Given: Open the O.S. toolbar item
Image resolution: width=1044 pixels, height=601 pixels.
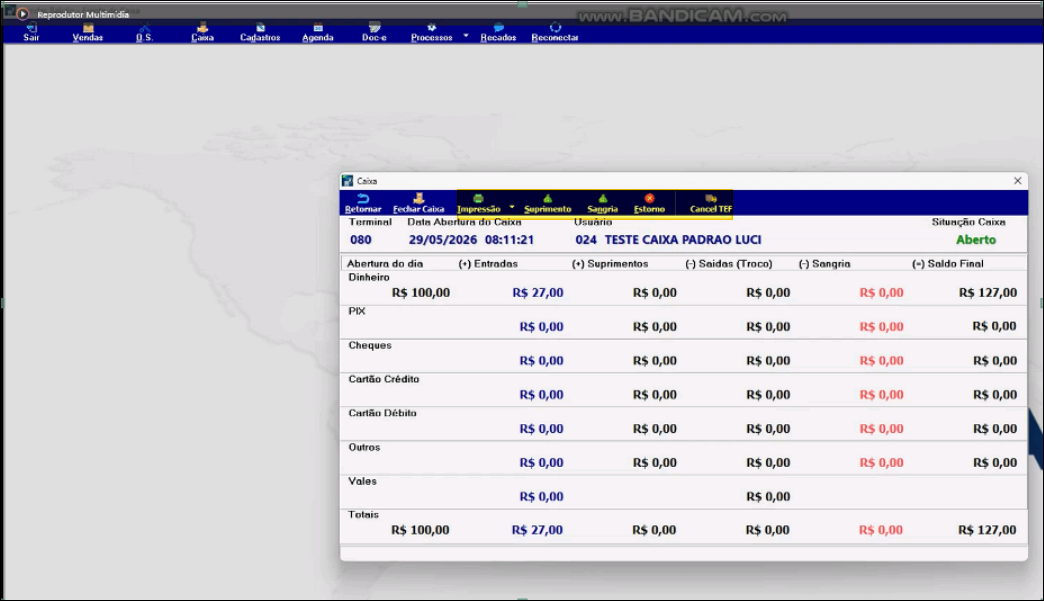Looking at the screenshot, I should point(144,33).
